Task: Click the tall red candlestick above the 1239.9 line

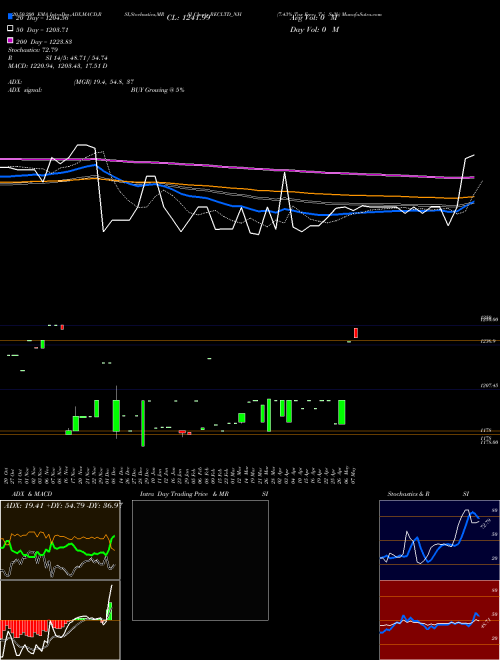Action: pyautogui.click(x=356, y=333)
